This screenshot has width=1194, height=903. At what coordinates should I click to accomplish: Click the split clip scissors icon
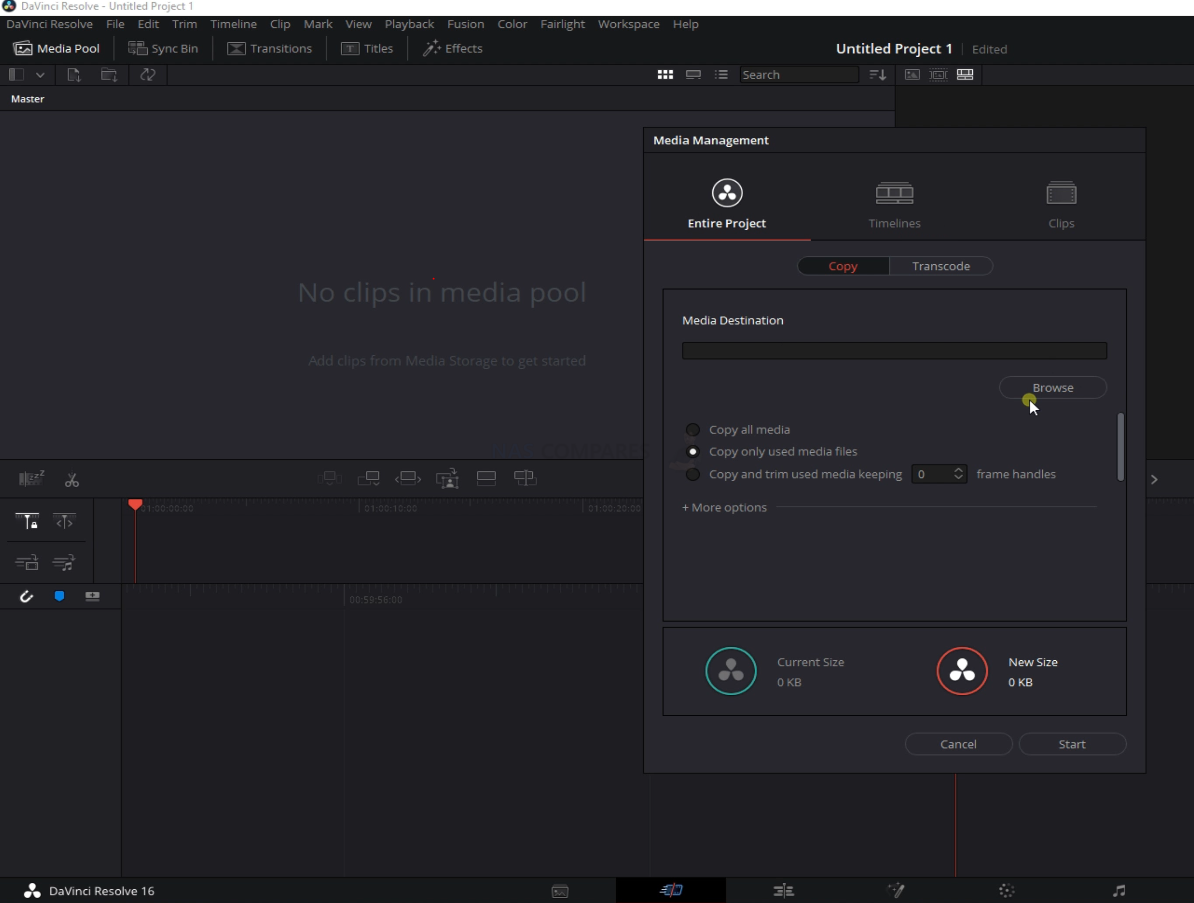(x=72, y=480)
